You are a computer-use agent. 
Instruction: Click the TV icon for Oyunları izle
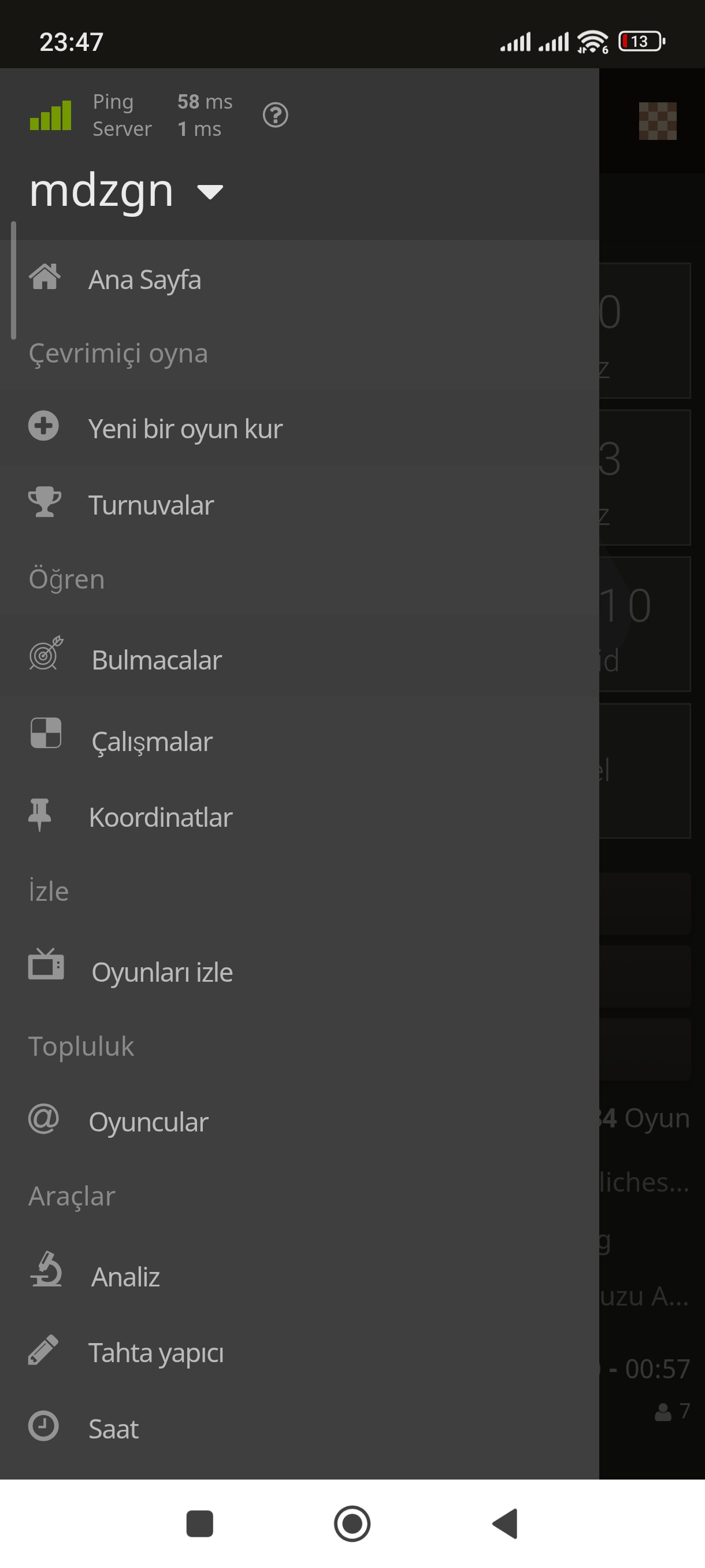46,964
